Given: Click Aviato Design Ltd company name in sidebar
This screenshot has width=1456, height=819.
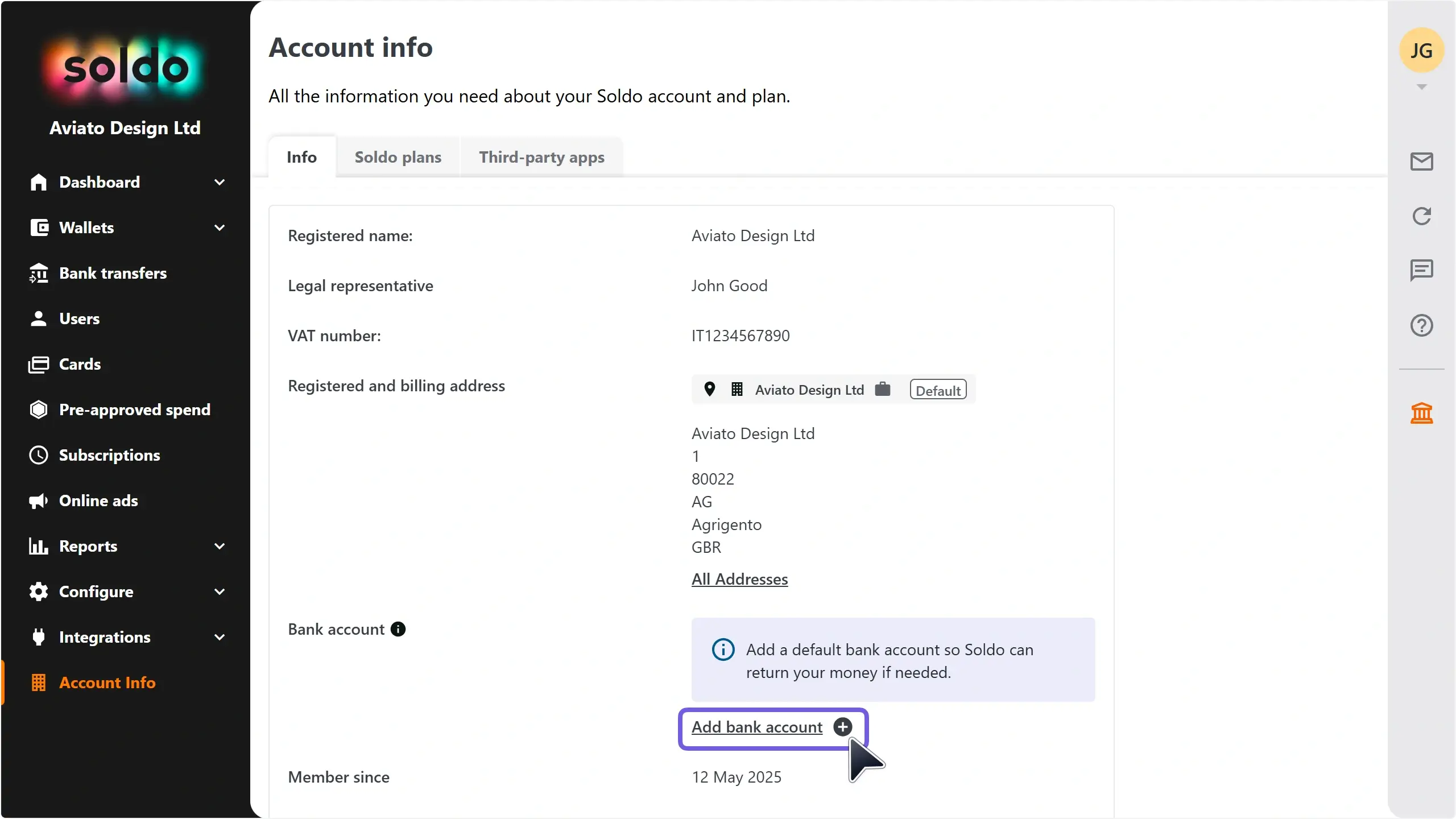Looking at the screenshot, I should [125, 128].
